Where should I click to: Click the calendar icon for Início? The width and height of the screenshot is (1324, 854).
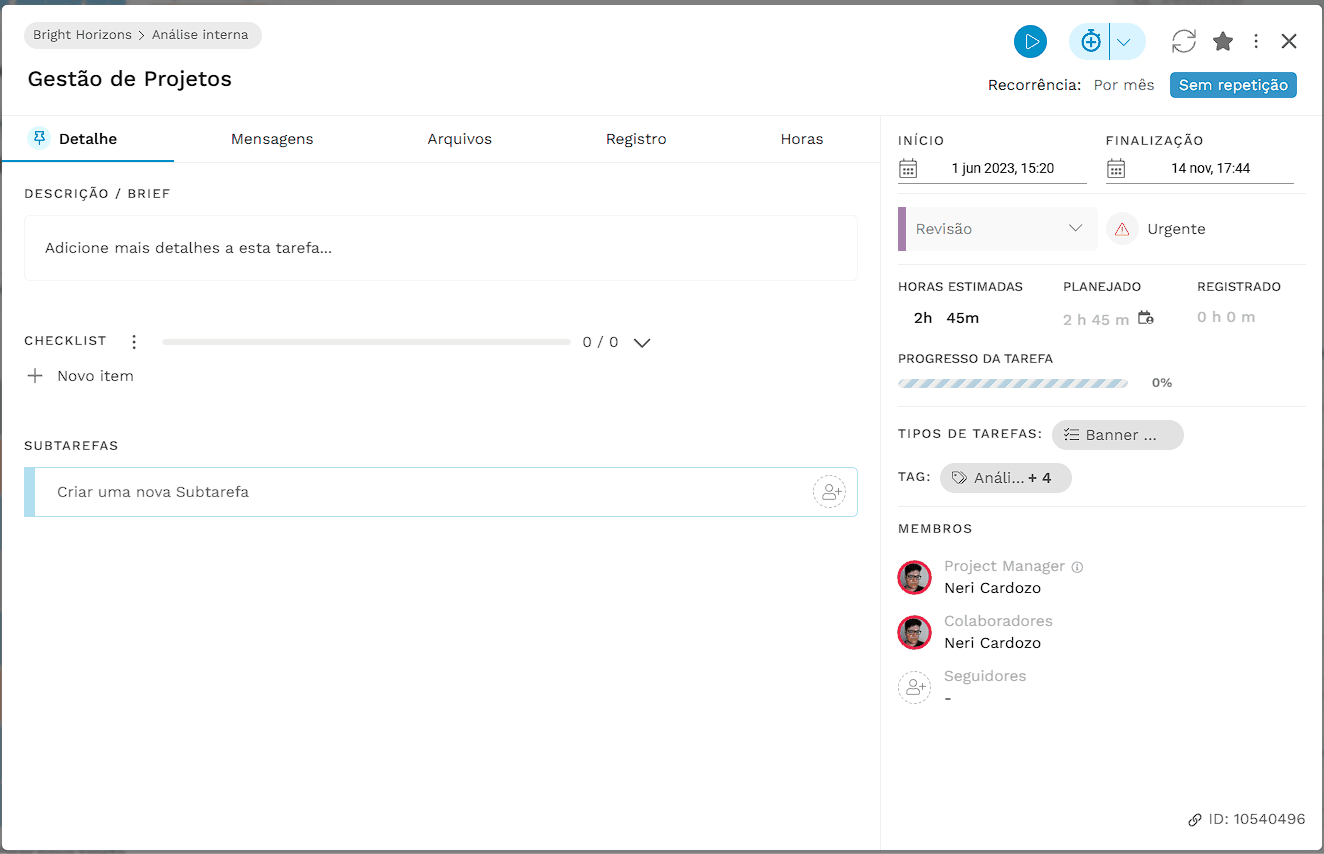(908, 168)
